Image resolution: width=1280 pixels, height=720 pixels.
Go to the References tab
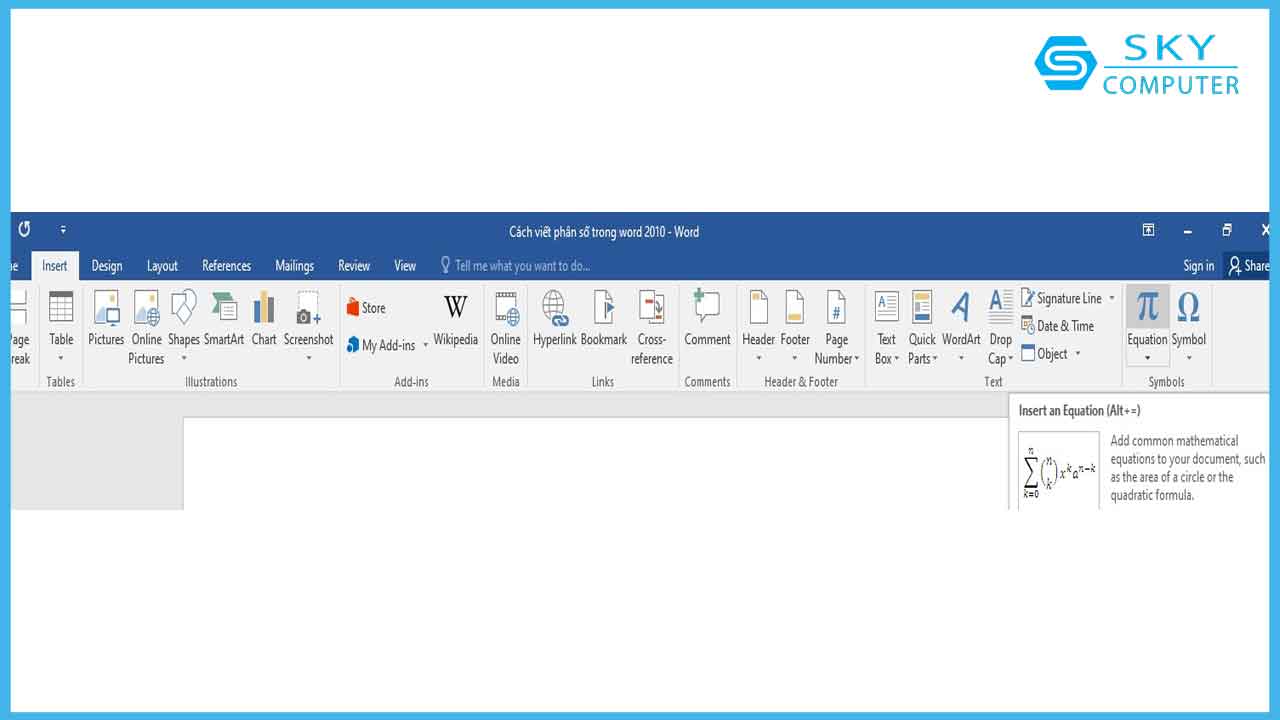[x=227, y=266]
